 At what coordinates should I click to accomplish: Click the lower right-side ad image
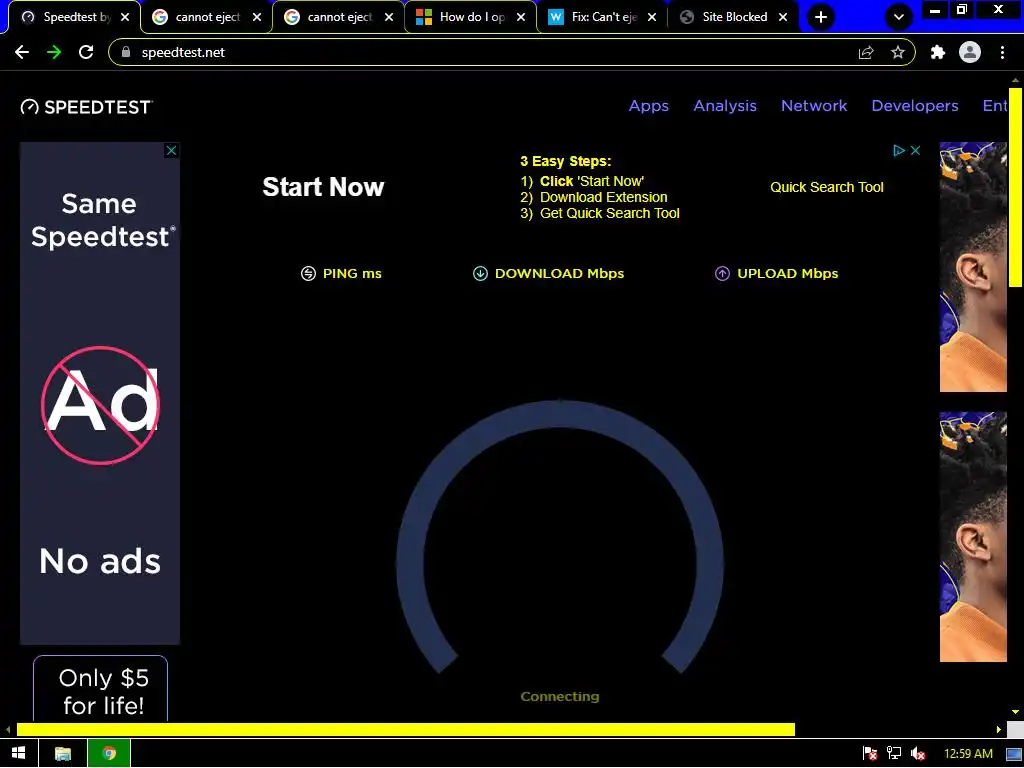click(973, 537)
